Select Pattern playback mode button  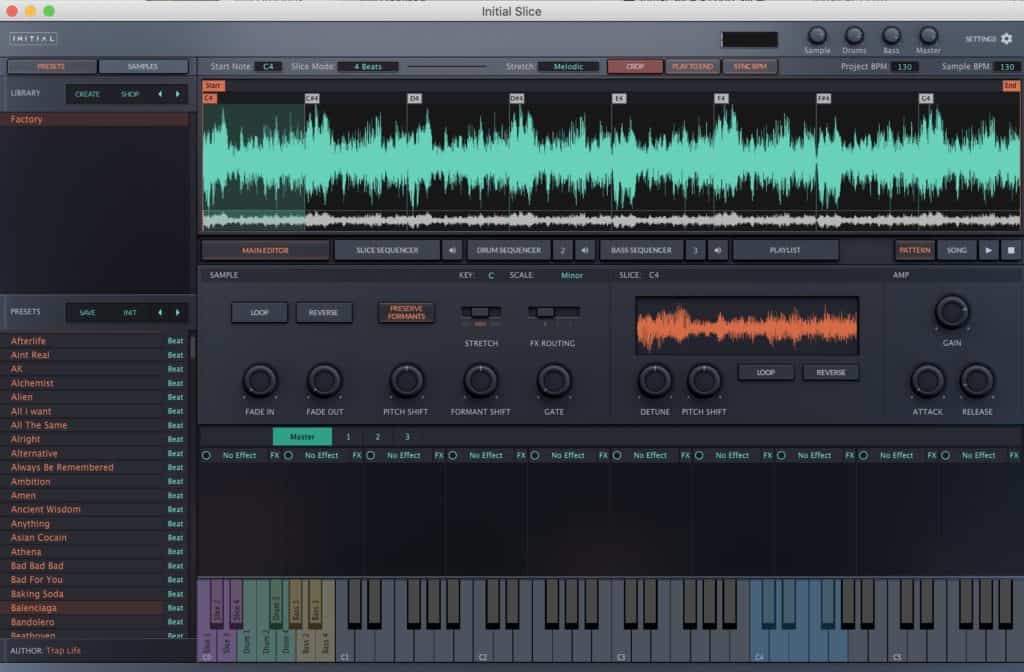(914, 250)
